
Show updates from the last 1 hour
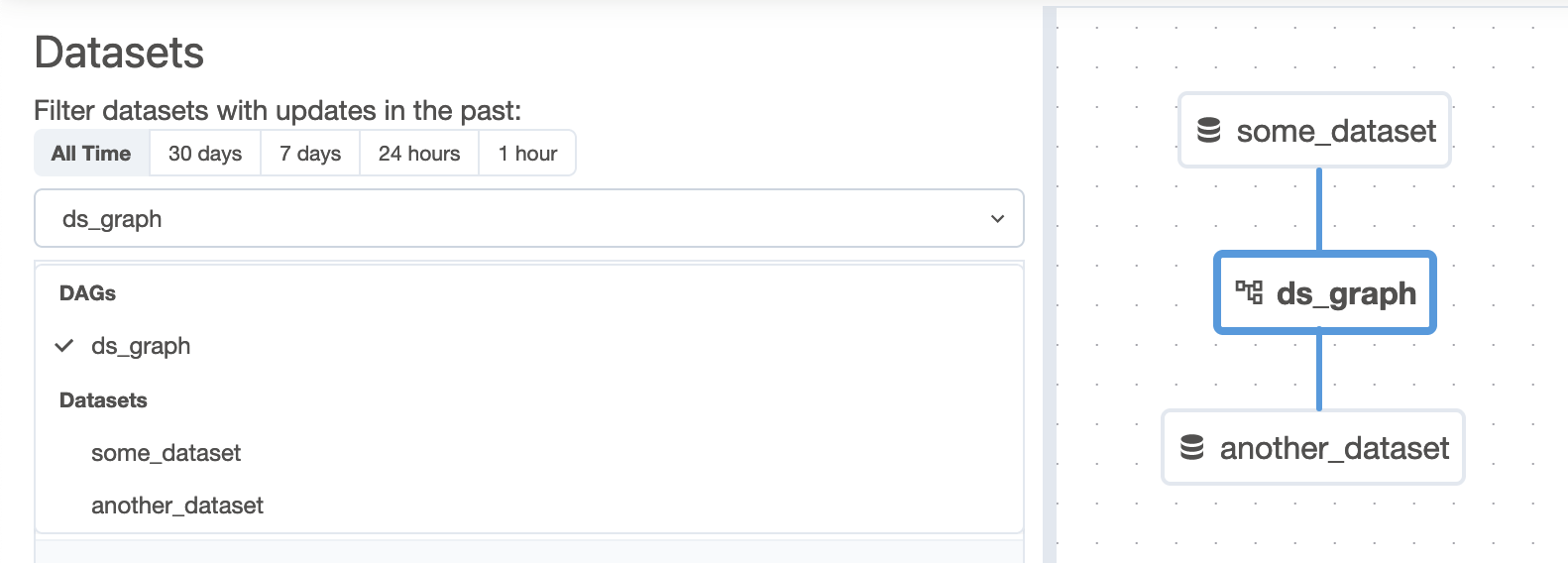coord(527,154)
